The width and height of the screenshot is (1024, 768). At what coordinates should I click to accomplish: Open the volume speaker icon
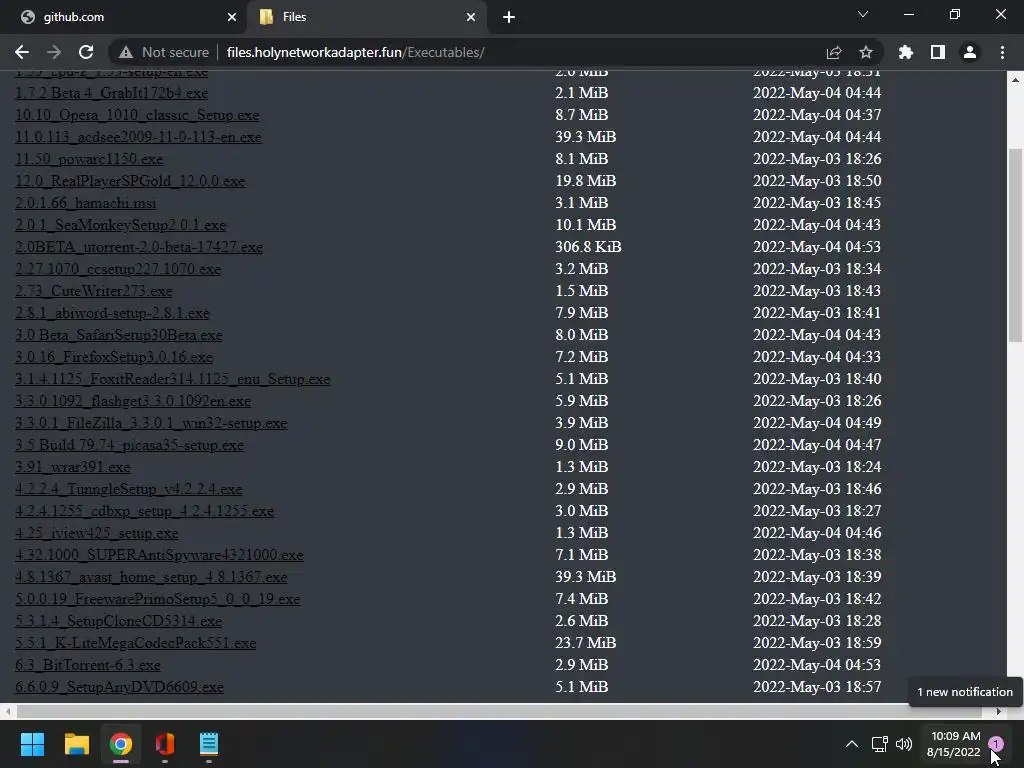click(x=904, y=744)
